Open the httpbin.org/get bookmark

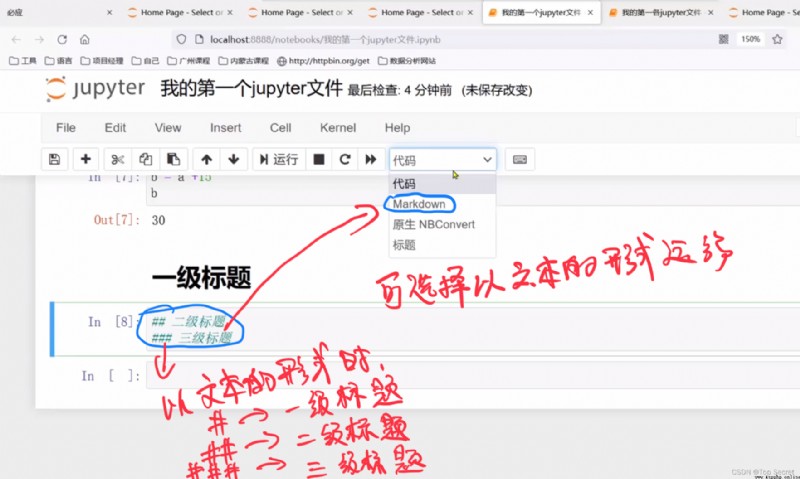tap(323, 61)
